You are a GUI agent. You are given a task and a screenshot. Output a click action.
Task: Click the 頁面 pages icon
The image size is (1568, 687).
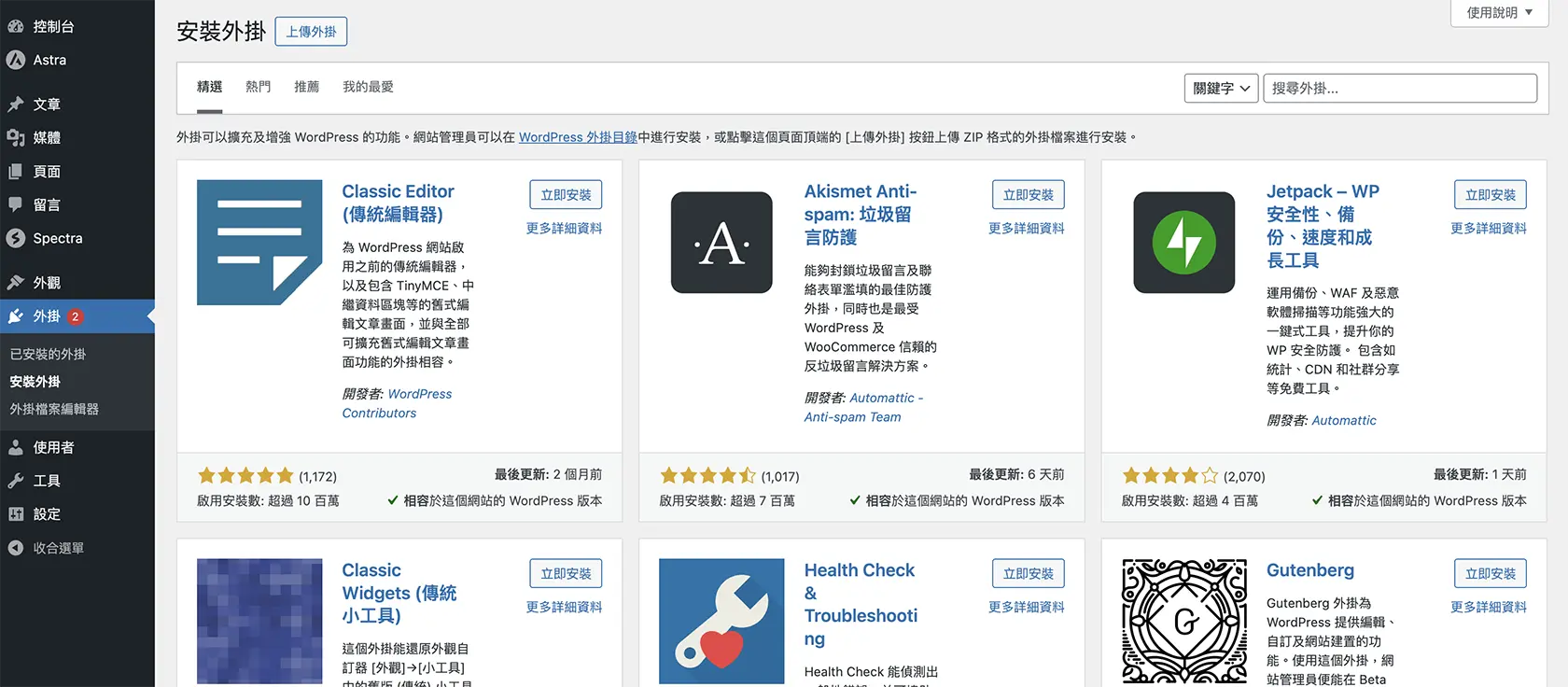[x=16, y=172]
